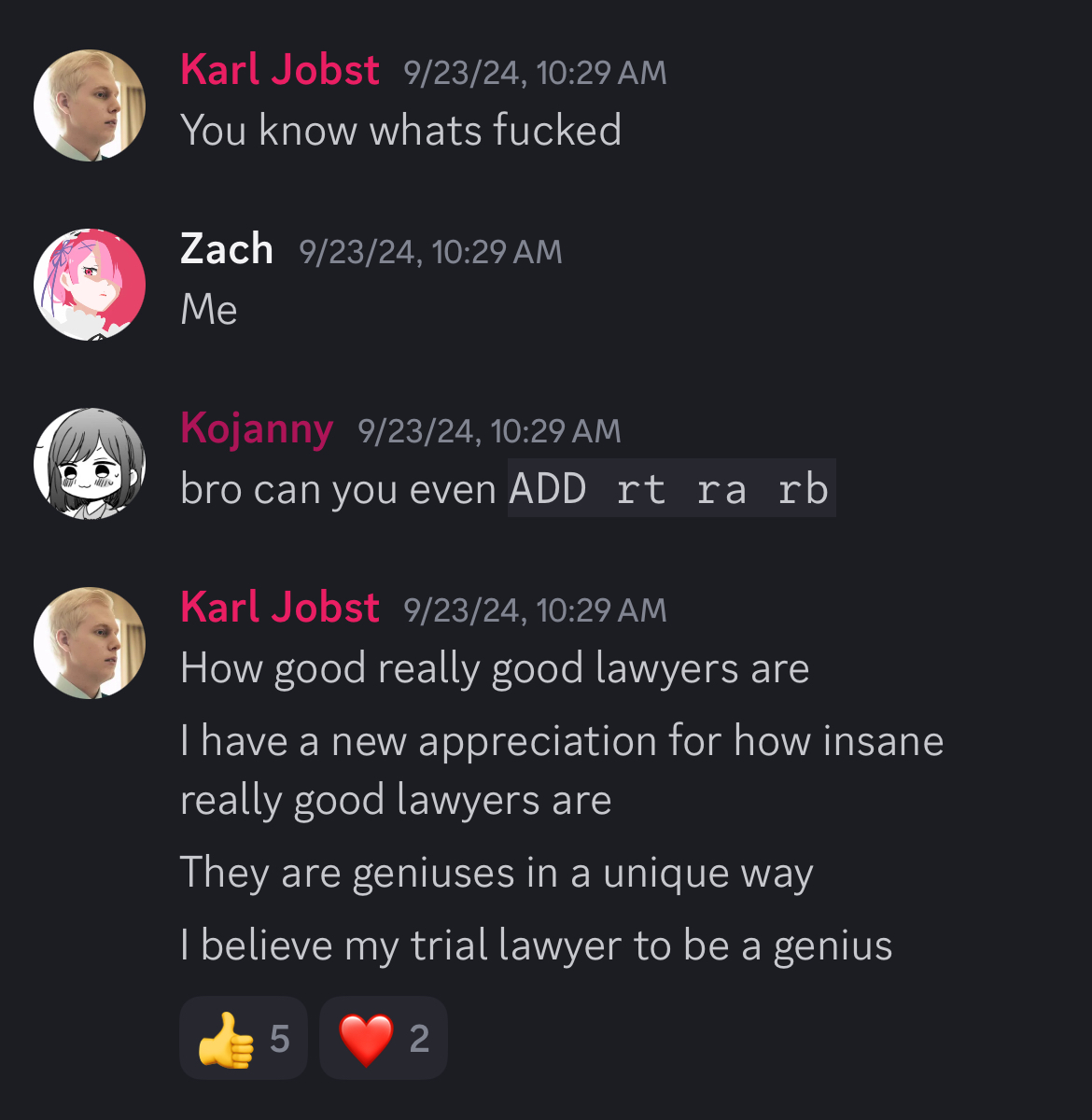Click the Kojanny username
This screenshot has width=1092, height=1120.
coord(257,429)
